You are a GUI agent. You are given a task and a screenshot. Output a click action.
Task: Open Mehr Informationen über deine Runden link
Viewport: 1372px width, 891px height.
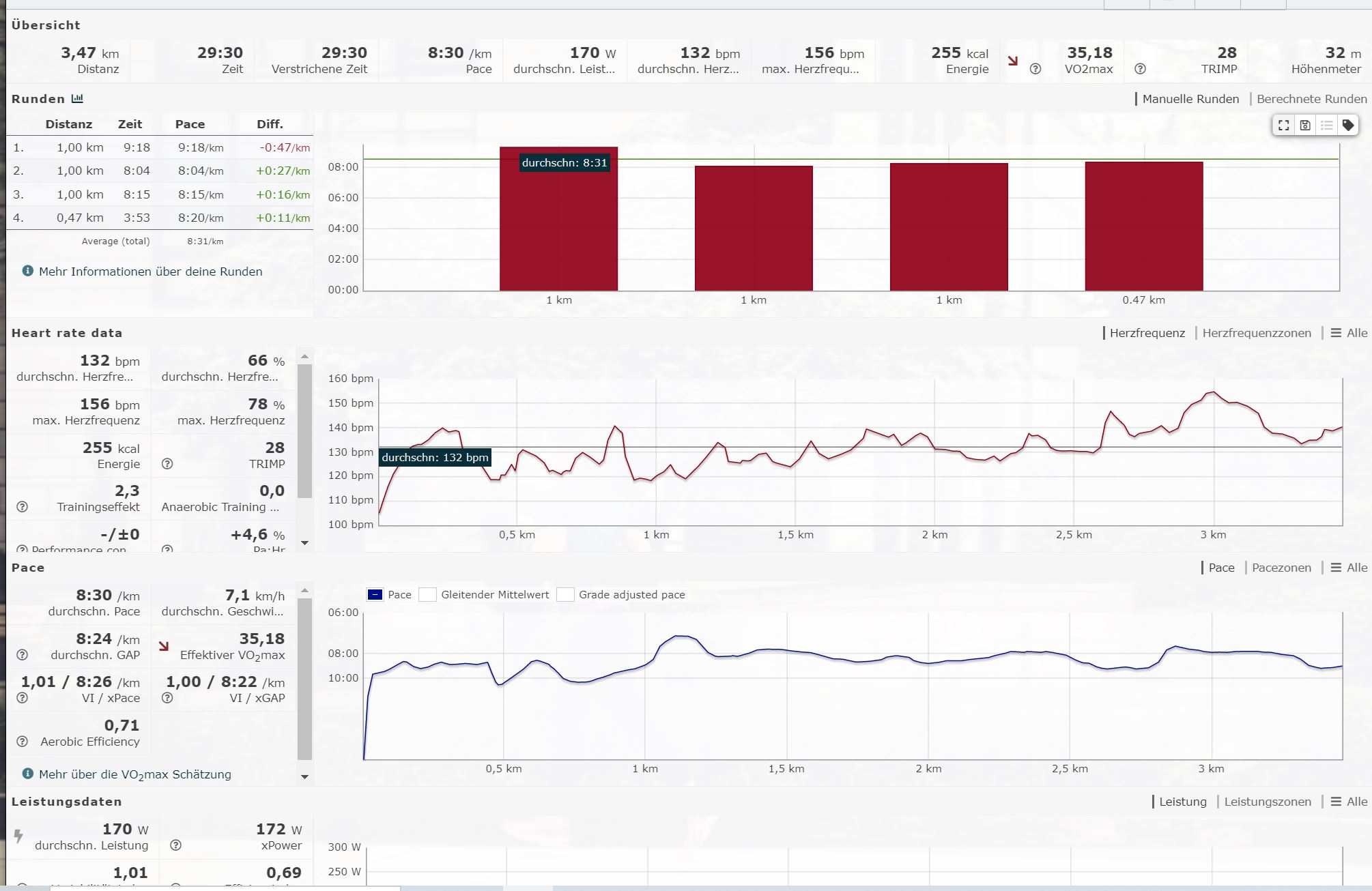[150, 272]
